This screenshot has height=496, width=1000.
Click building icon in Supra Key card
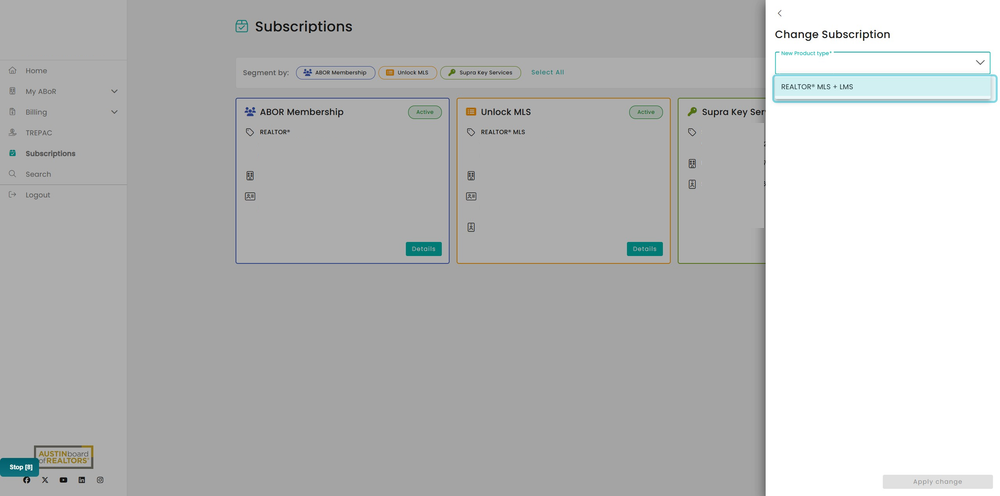pyautogui.click(x=693, y=163)
